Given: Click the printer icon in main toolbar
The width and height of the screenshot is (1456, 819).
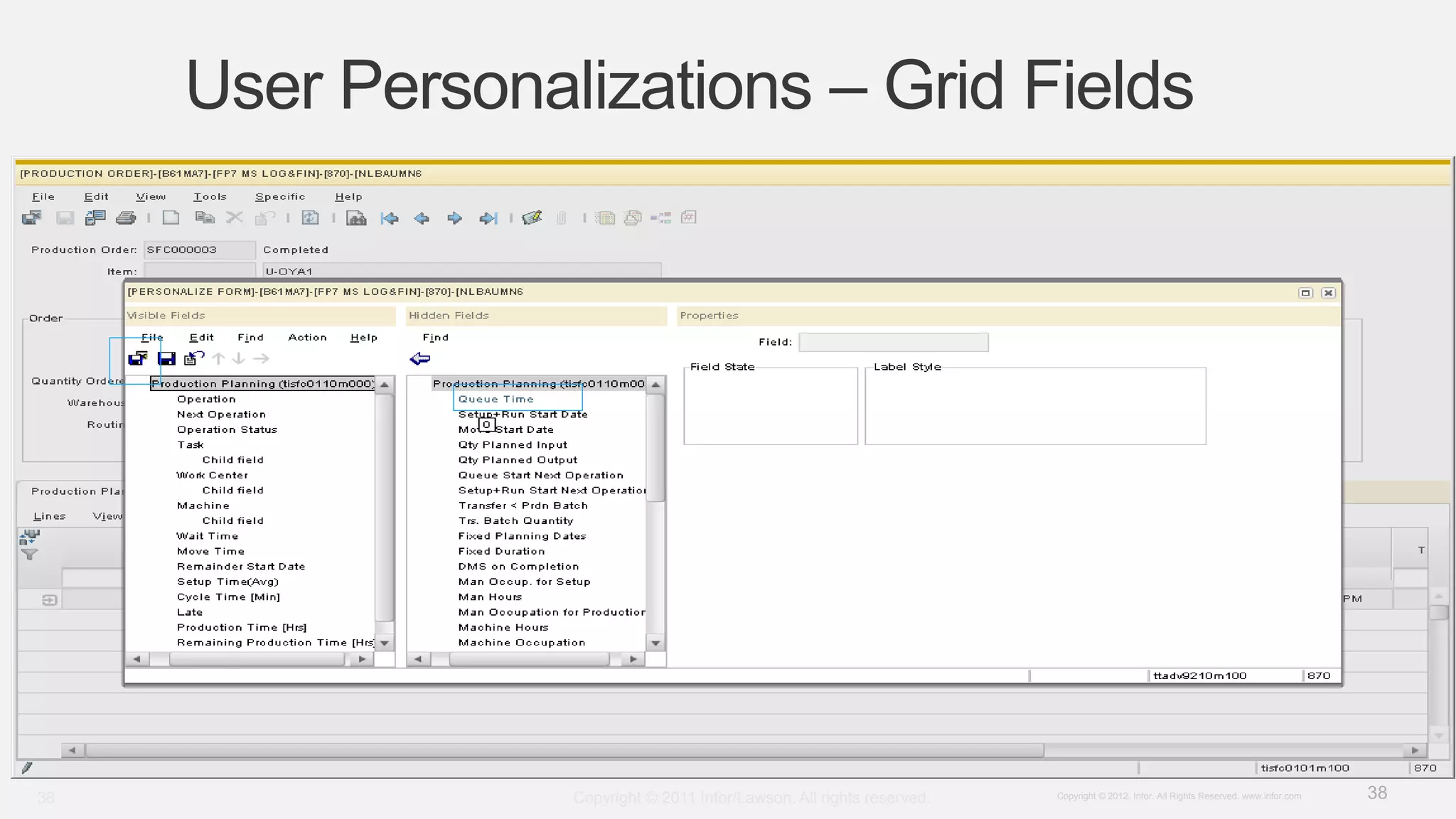Looking at the screenshot, I should 126,218.
